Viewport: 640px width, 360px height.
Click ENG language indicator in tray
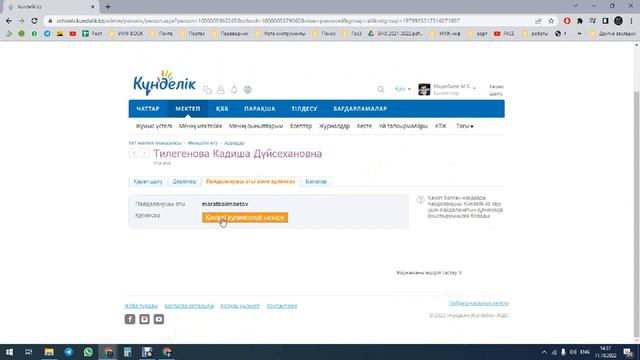click(585, 352)
